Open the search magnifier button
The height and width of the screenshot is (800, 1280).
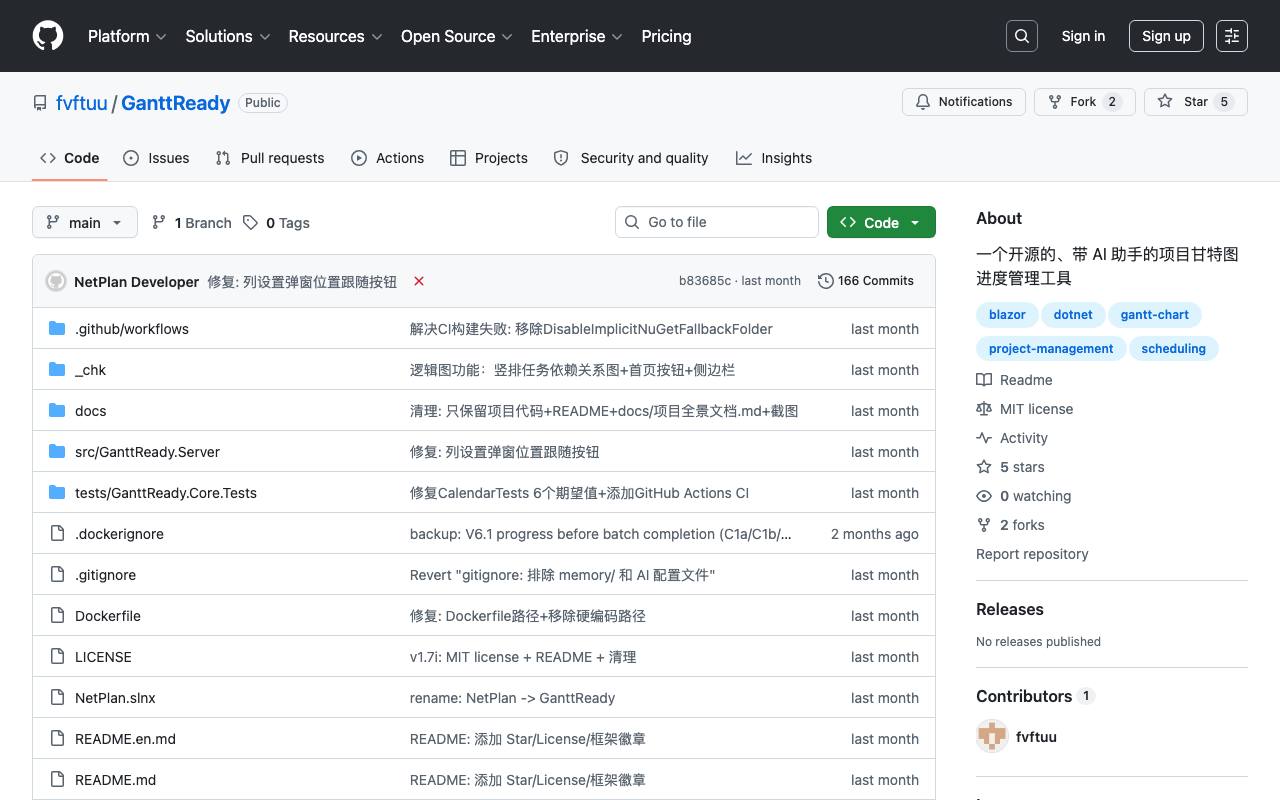pyautogui.click(x=1022, y=36)
